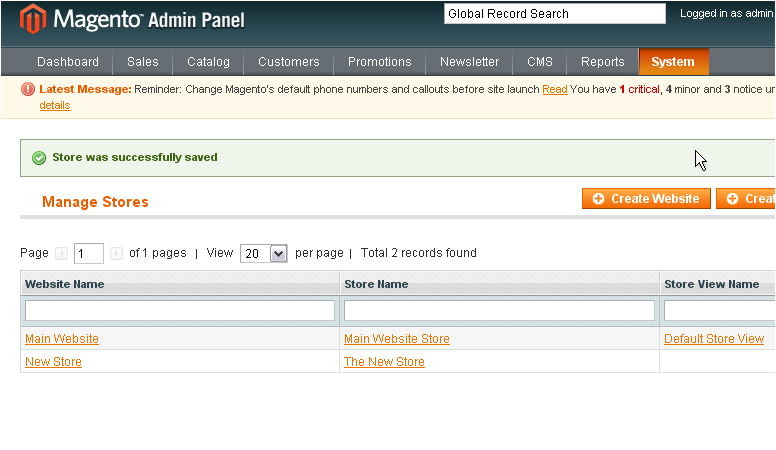Click the green success checkmark icon
The width and height of the screenshot is (776, 450).
click(39, 158)
